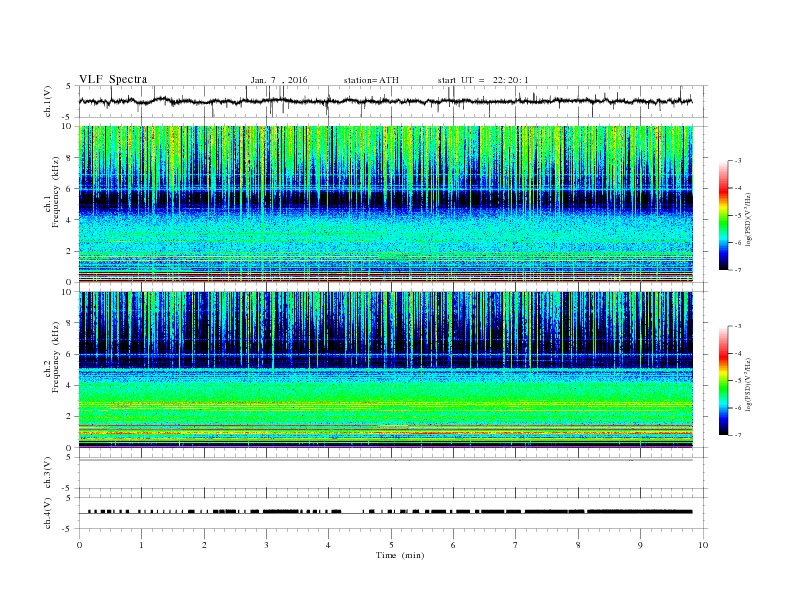Click the "station=ATH" header text

(371, 80)
